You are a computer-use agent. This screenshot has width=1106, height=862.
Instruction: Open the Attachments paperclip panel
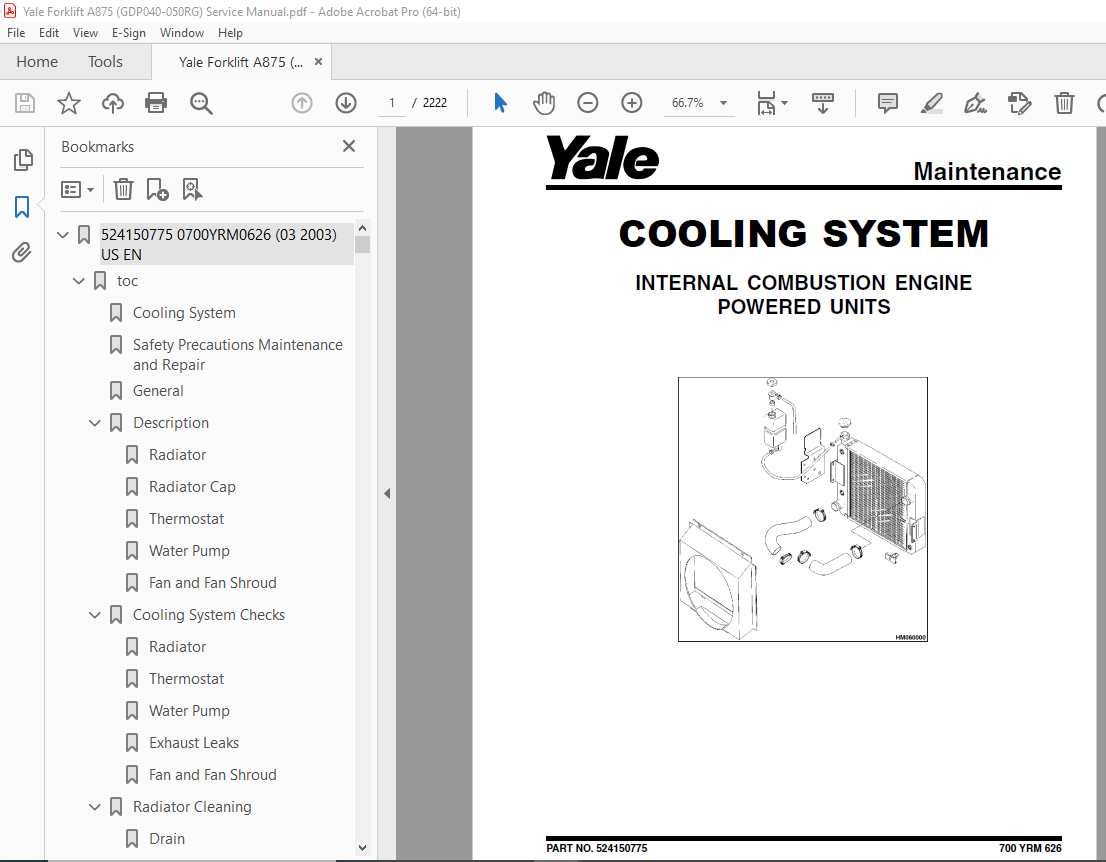(22, 253)
